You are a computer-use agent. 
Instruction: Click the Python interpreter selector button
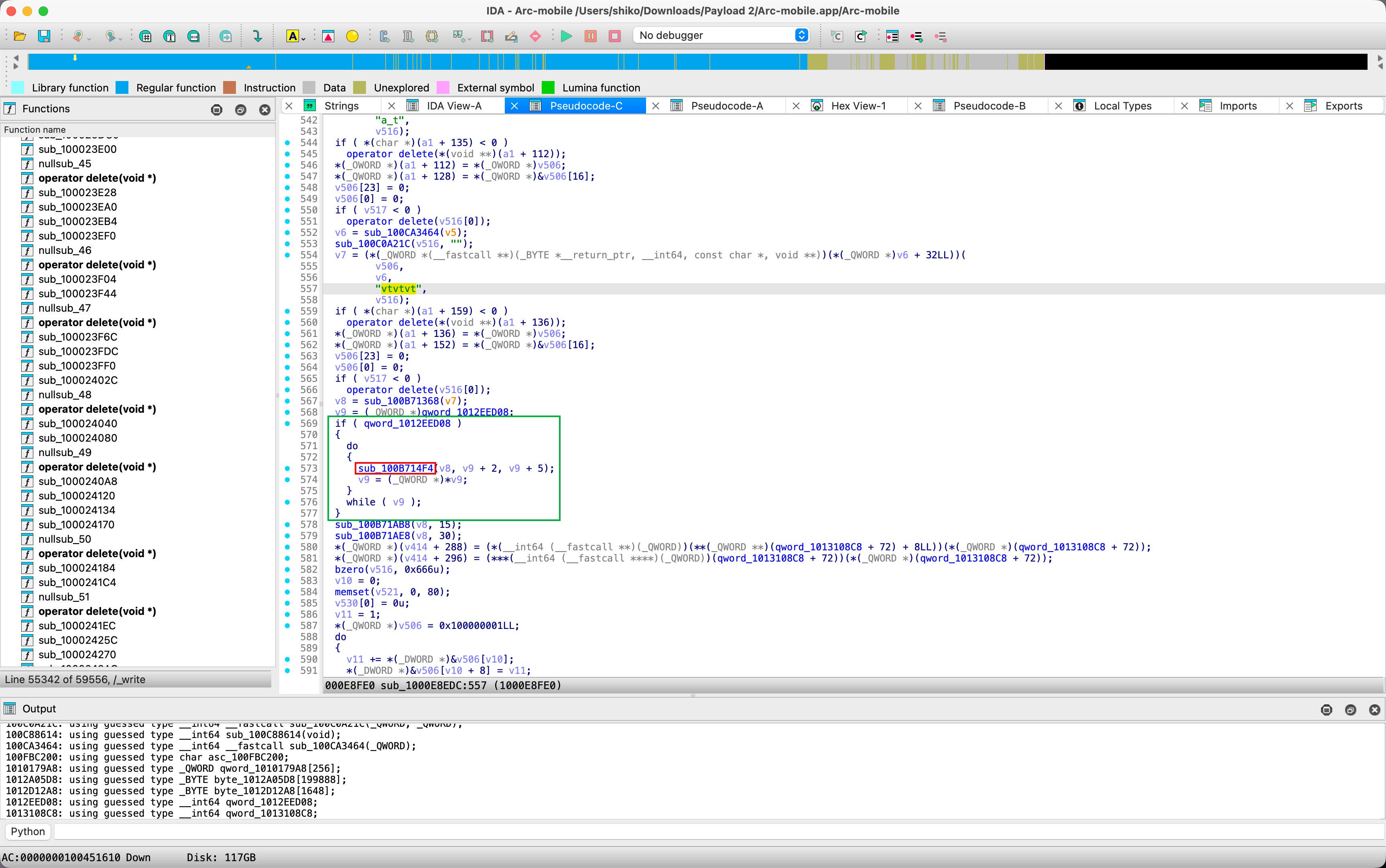tap(28, 831)
